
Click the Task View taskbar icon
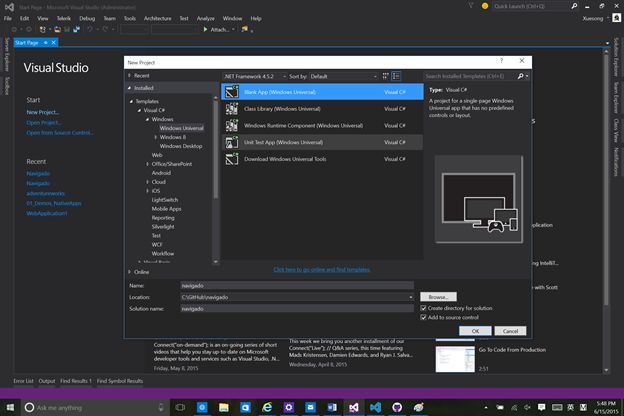pos(180,407)
